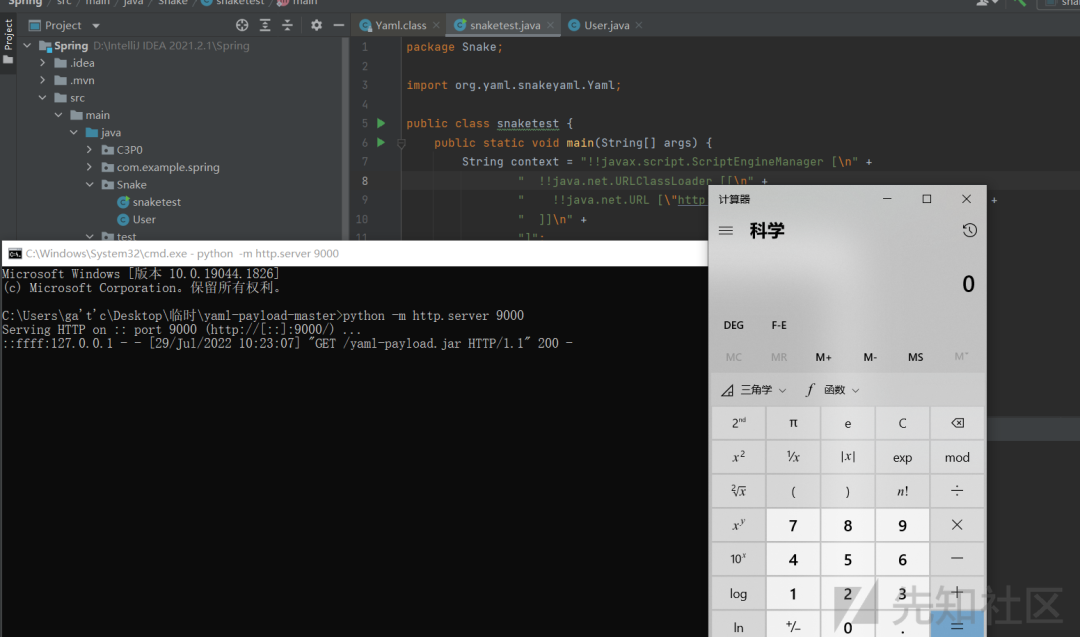The width and height of the screenshot is (1080, 637).
Task: Click the calculator minus key
Action: click(x=957, y=558)
